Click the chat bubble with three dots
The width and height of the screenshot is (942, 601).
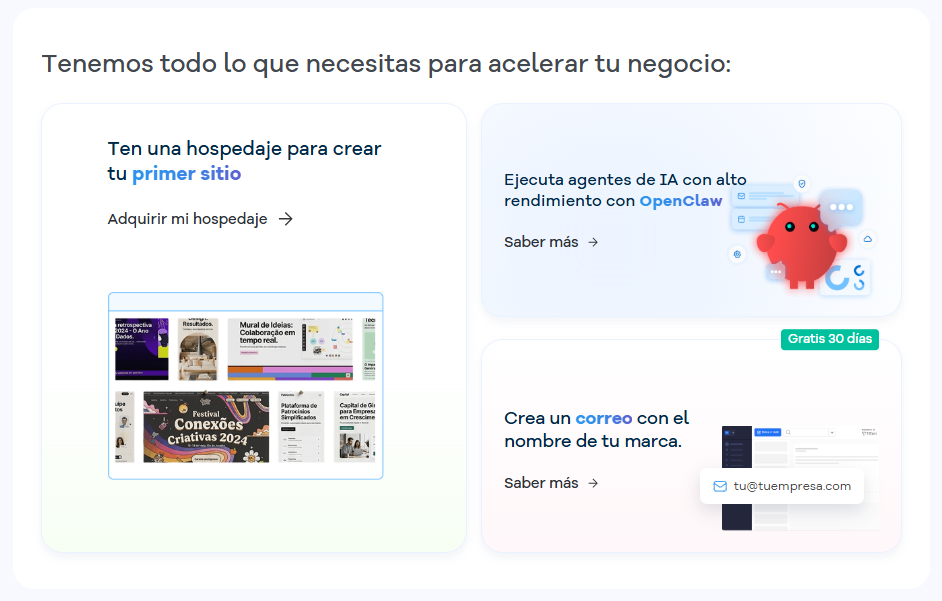coord(841,207)
